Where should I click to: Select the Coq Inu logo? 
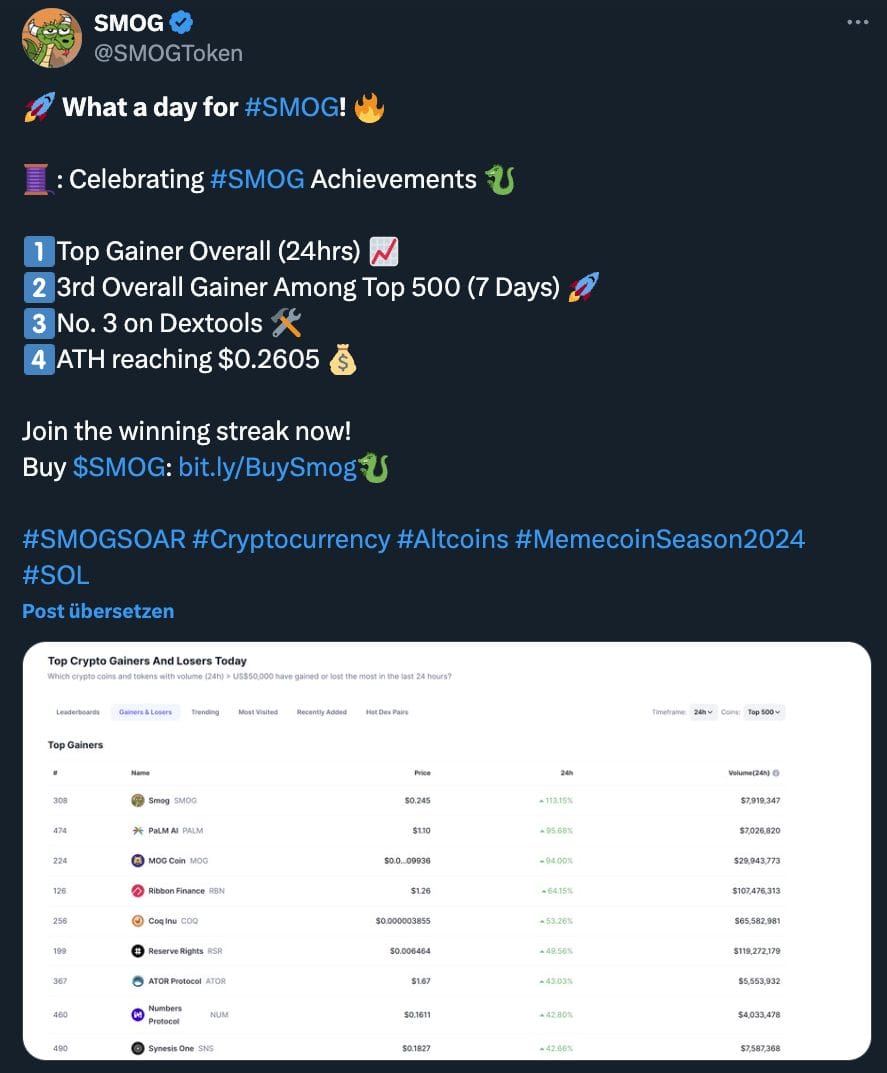pos(135,919)
